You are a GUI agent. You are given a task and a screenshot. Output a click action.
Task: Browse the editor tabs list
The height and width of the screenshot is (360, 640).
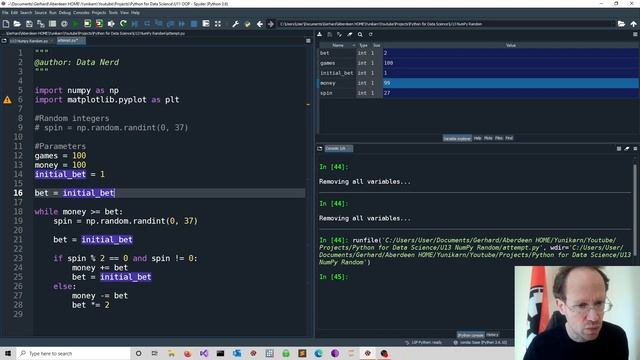4,41
